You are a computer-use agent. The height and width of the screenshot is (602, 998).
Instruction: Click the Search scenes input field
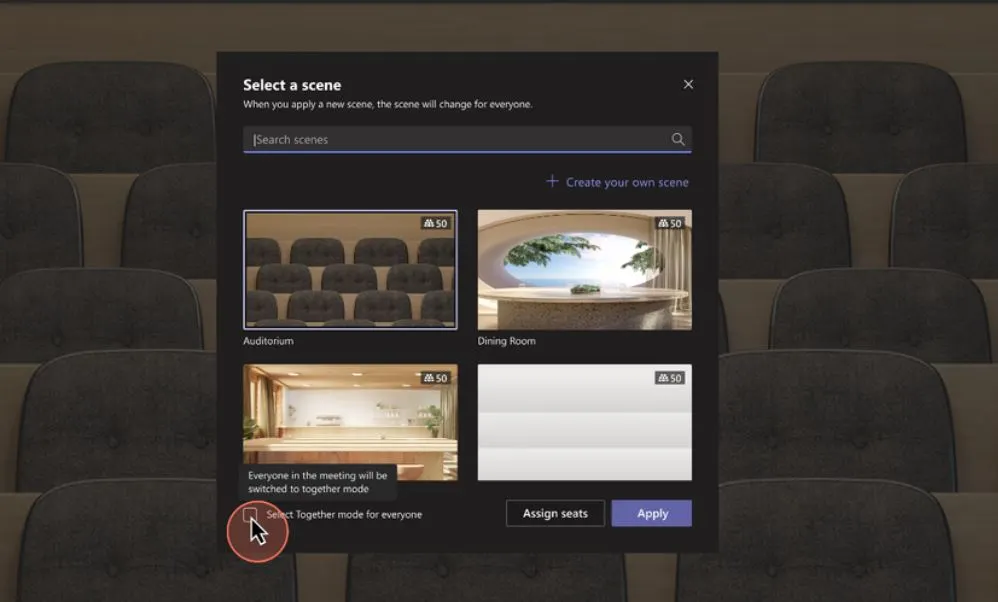467,139
